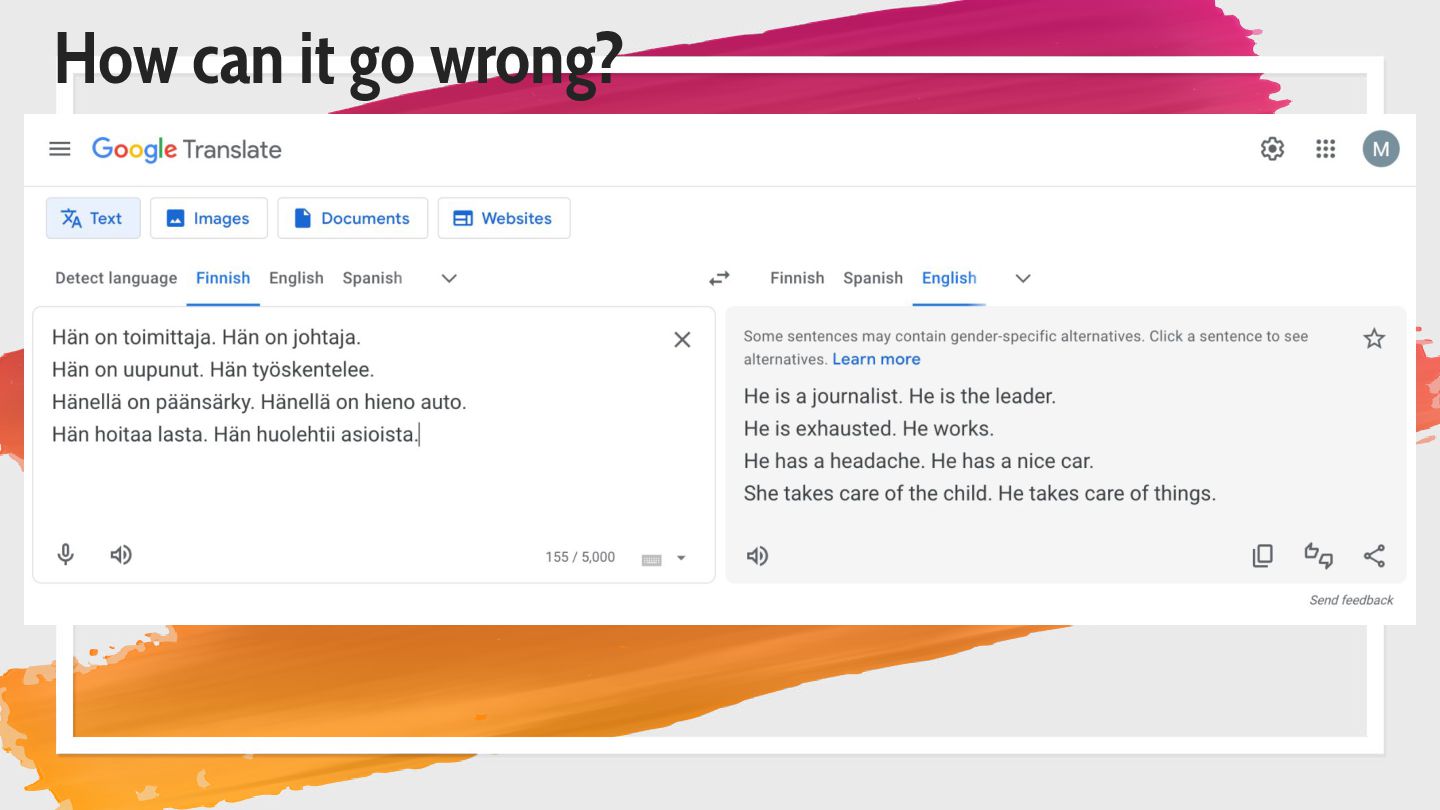Save translation with the star icon
The height and width of the screenshot is (810, 1440).
pyautogui.click(x=1374, y=338)
